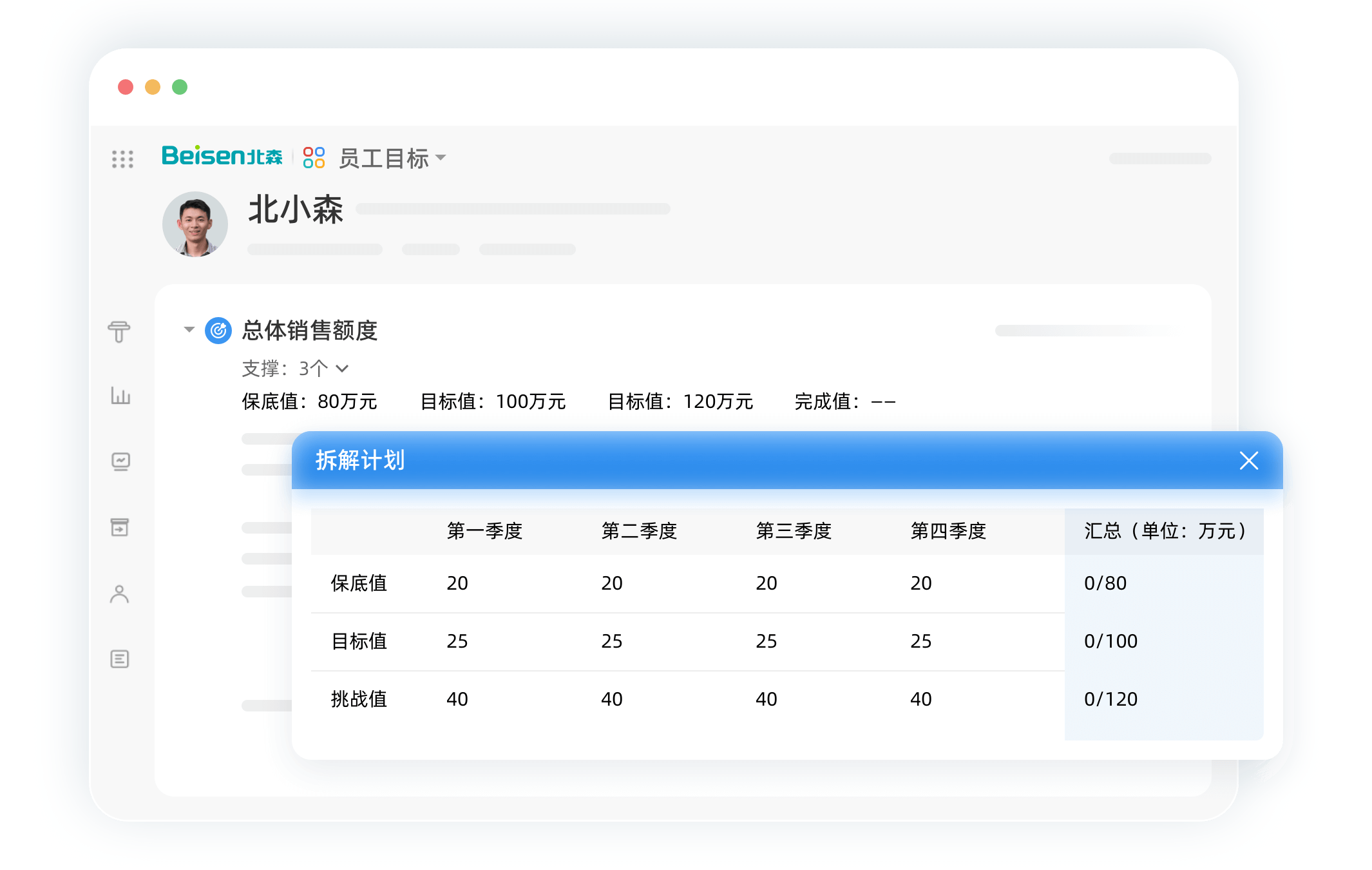Screen dimensions: 1372x870
Task: Close the 拆解计划 dialog
Action: click(1248, 461)
